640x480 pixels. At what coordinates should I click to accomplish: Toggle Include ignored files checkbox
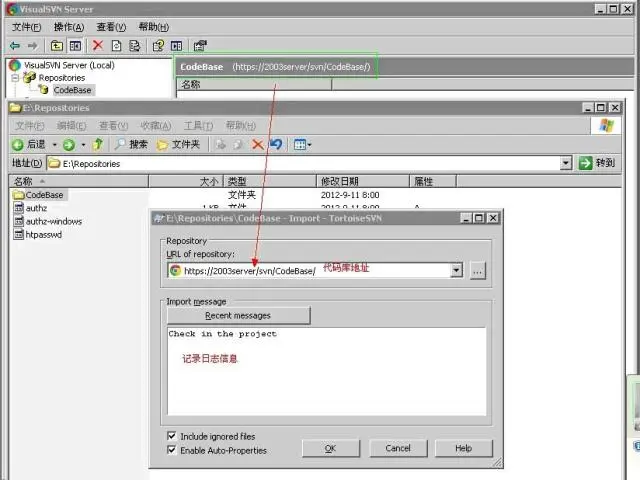point(172,436)
